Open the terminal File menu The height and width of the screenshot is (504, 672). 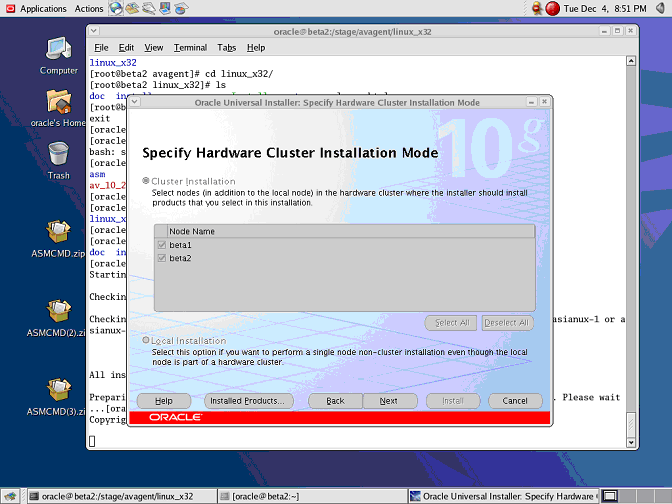(101, 48)
